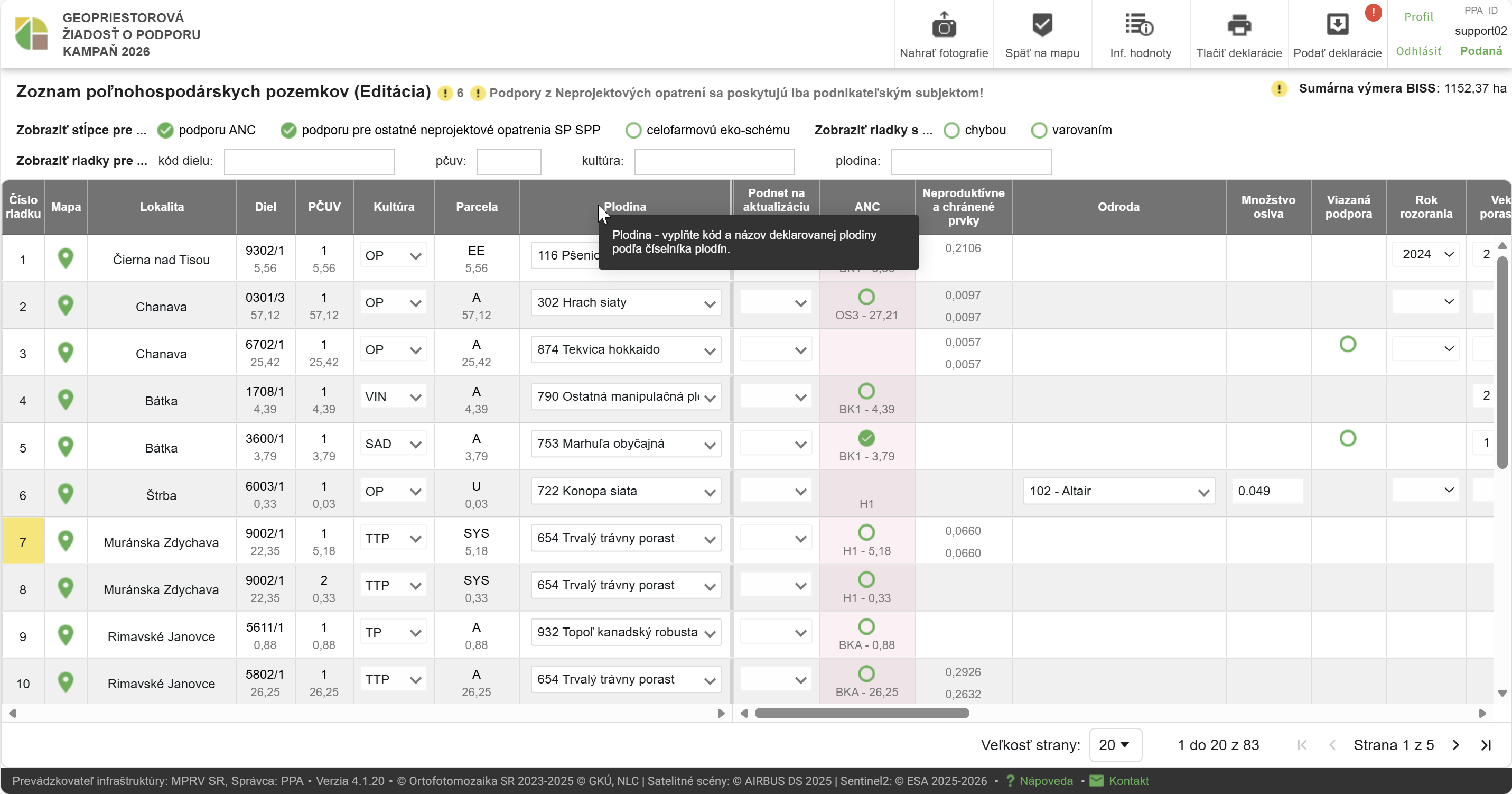Image resolution: width=1512 pixels, height=794 pixels.
Task: Click map pin for Čierna nad Tisou
Action: [x=66, y=258]
